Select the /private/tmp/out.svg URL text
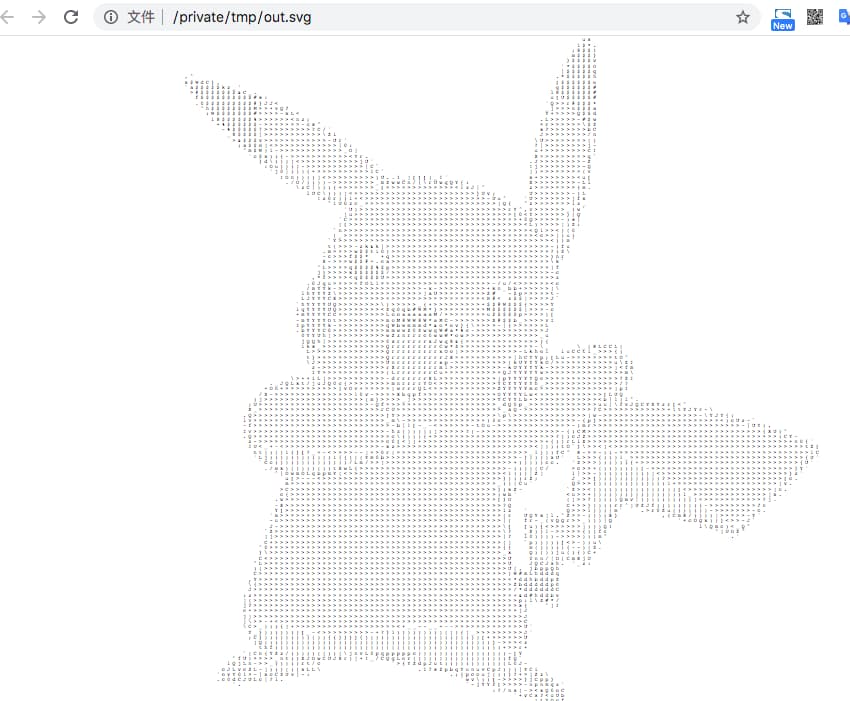This screenshot has height=701, width=850. coord(241,17)
